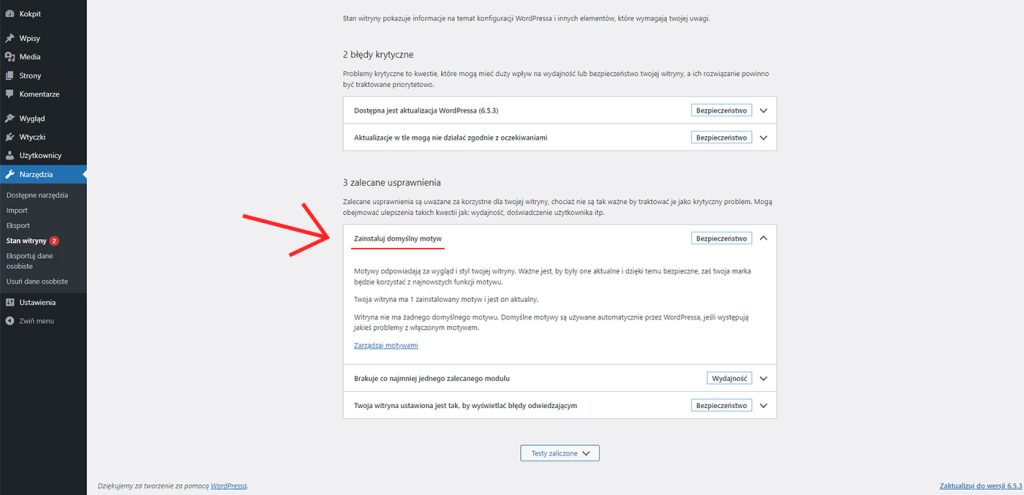Click the Strony pages icon
This screenshot has width=1024, height=495.
point(10,76)
